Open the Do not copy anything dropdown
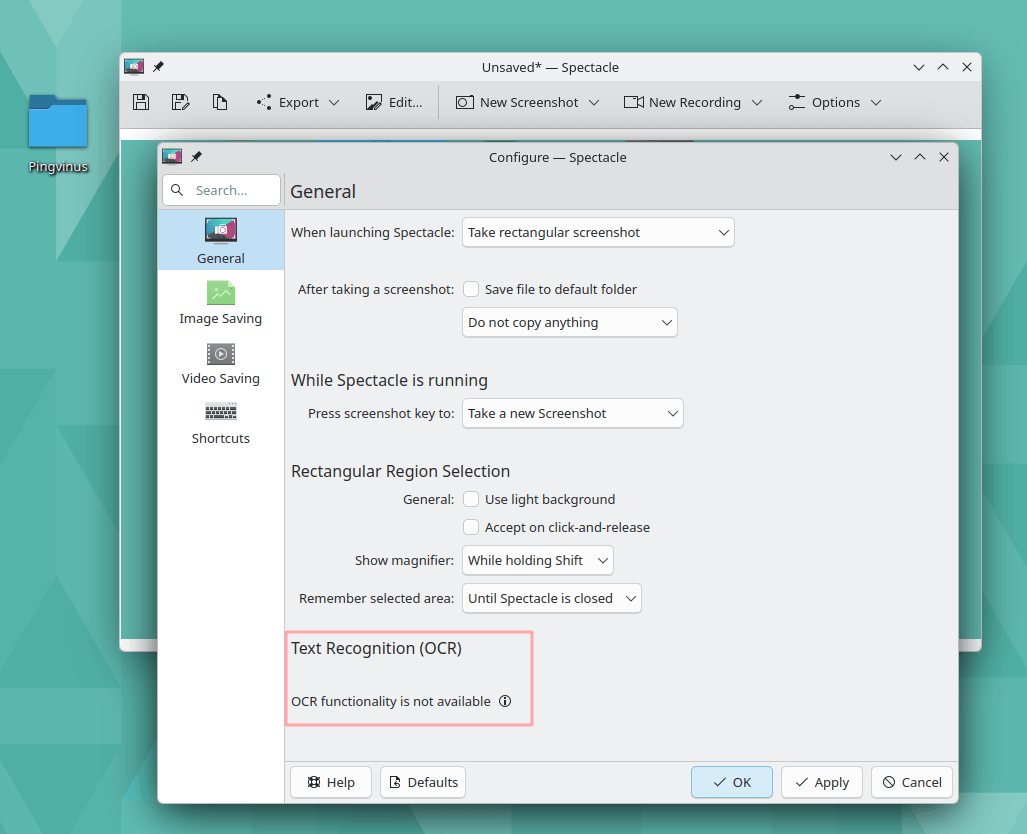This screenshot has height=834, width=1027. 569,322
